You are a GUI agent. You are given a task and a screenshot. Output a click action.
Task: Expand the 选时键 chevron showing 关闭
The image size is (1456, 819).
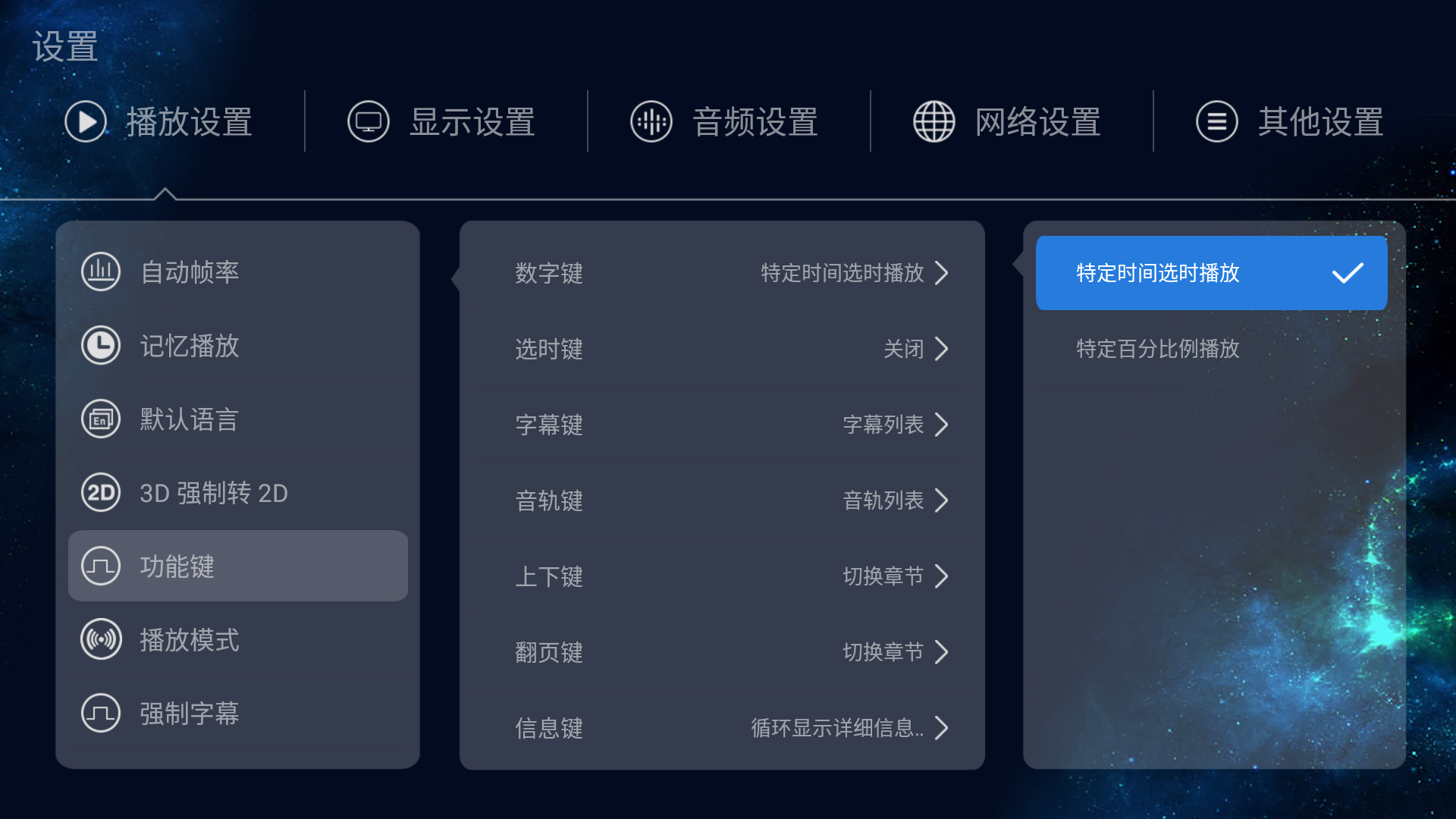[x=942, y=349]
